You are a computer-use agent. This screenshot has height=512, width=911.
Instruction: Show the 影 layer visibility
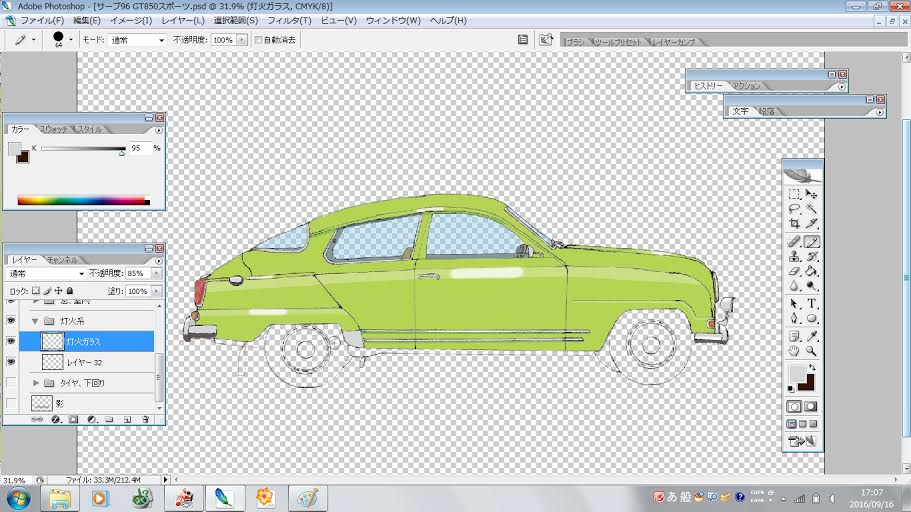(x=11, y=403)
